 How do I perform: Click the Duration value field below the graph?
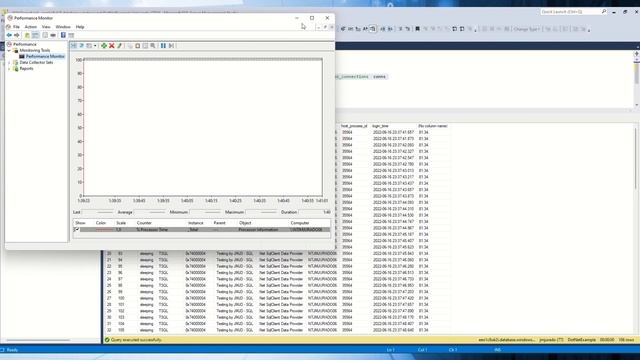pos(315,212)
